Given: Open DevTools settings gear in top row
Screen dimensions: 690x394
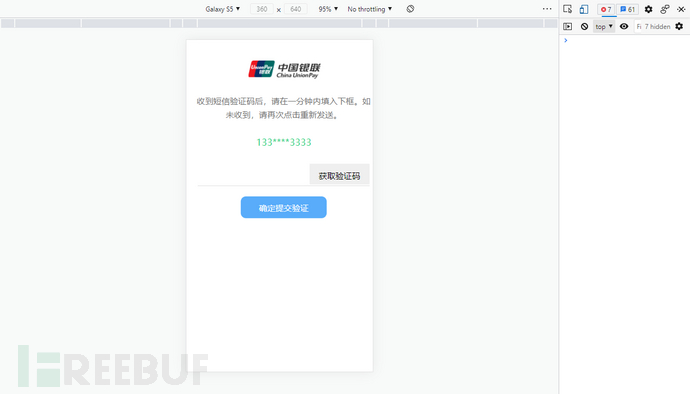Looking at the screenshot, I should tap(648, 9).
